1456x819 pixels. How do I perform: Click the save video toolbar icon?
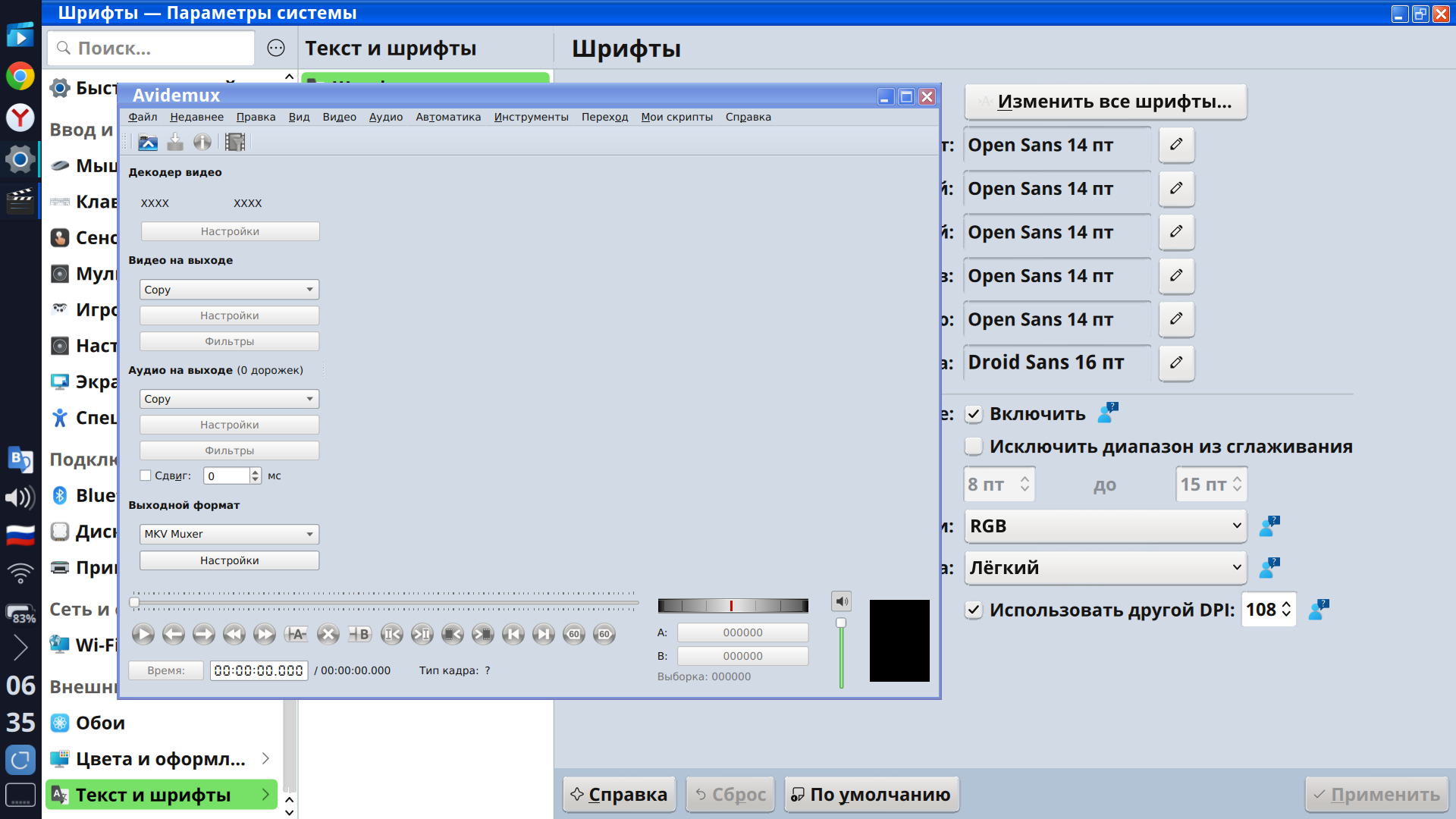tap(175, 143)
